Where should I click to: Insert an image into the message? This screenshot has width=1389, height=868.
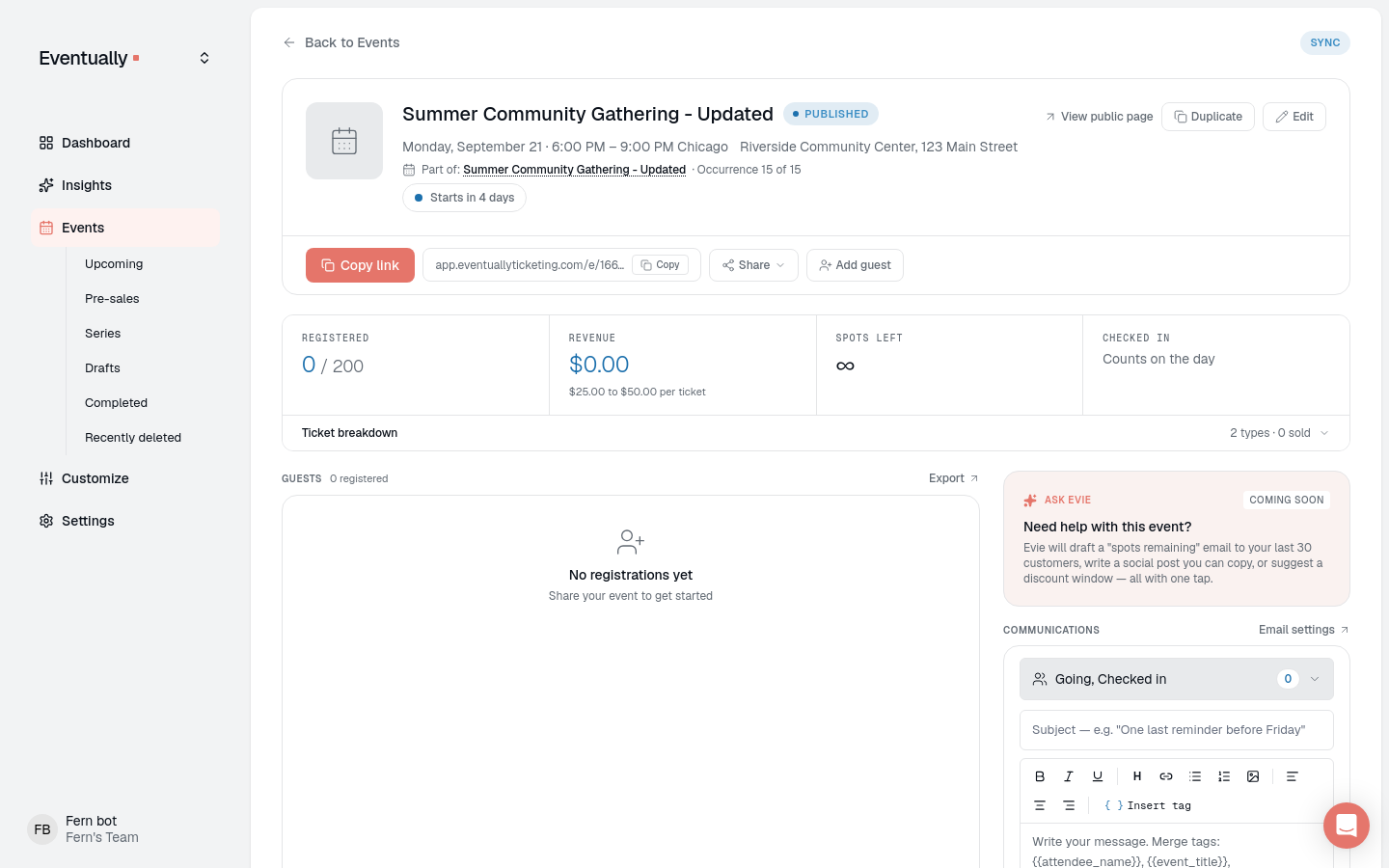1253,776
